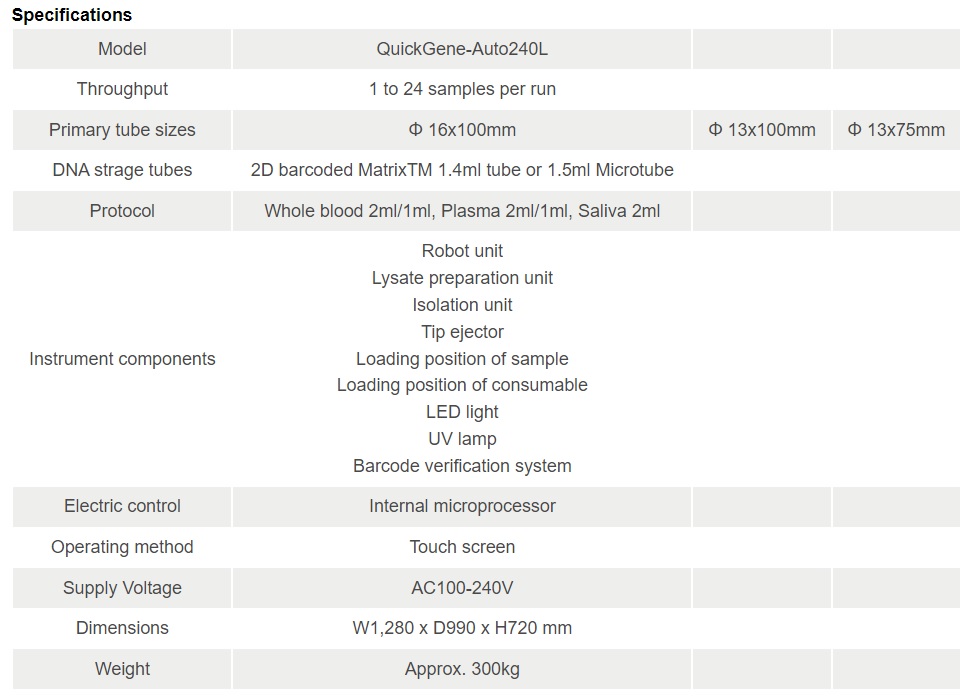Click the Primary tube sizes label
The height and width of the screenshot is (698, 969).
coord(122,130)
